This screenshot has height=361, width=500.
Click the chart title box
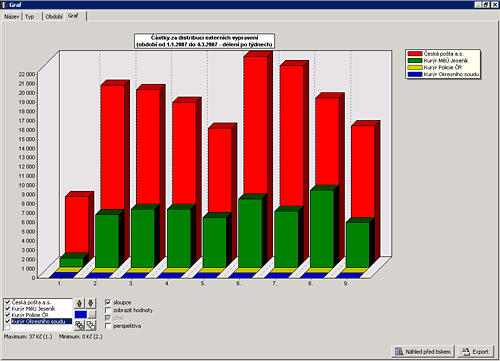pyautogui.click(x=205, y=41)
